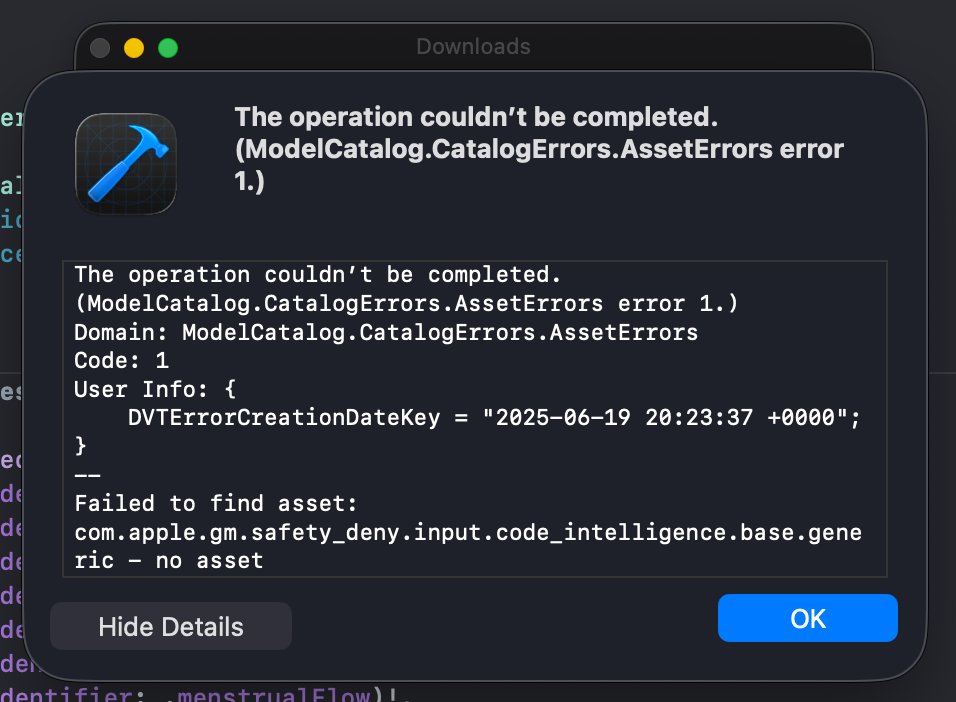Screen dimensions: 956x702
Task: Click the com.apple.gm.safety_deny asset identifier text
Action: (468, 546)
